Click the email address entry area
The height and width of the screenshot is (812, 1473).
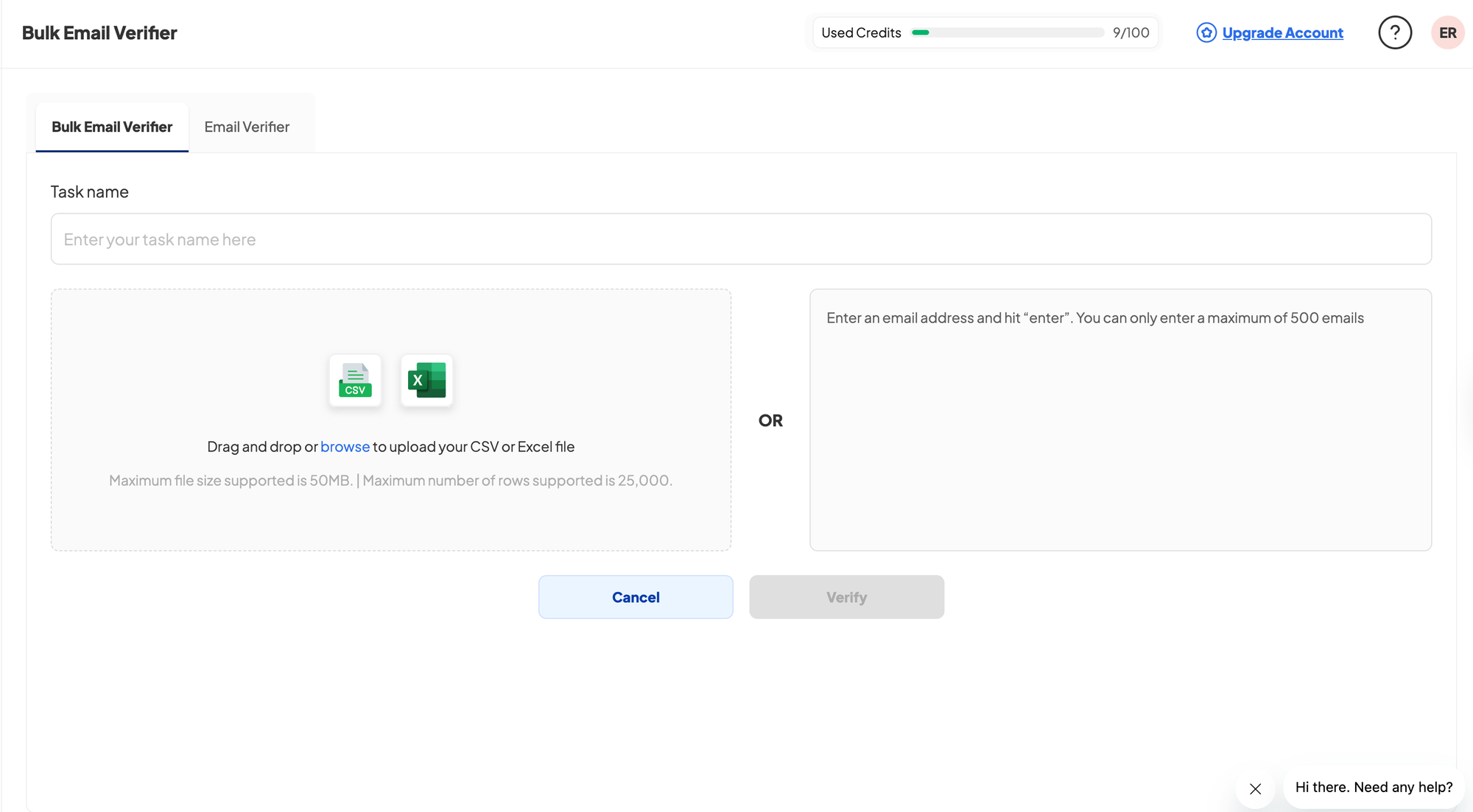(x=1119, y=420)
